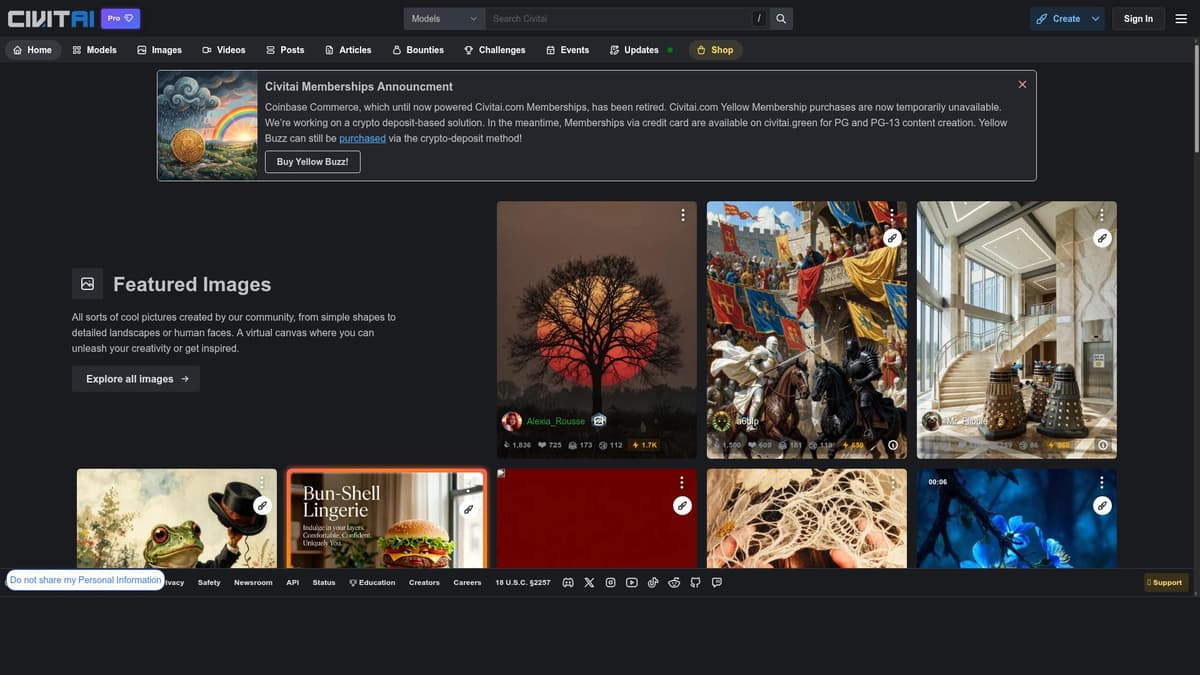1200x675 pixels.
Task: Go to the Bounties tab
Action: (417, 50)
